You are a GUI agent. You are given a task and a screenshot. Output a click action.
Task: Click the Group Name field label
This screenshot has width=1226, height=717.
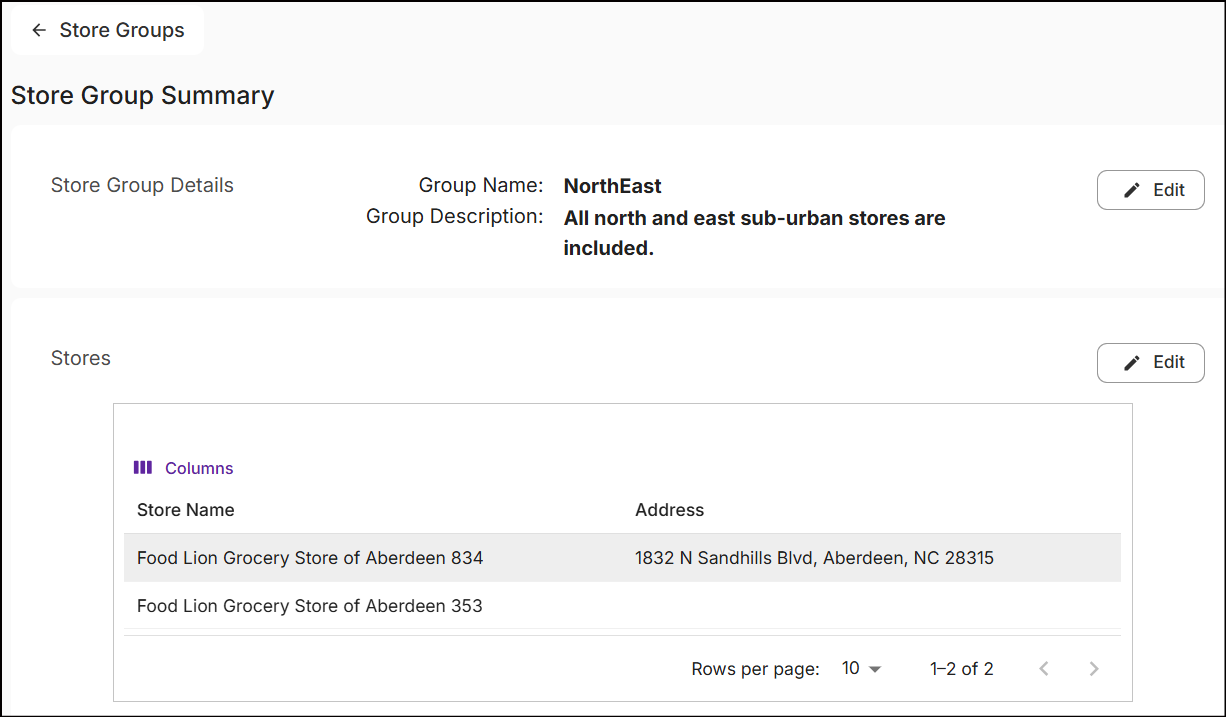point(481,185)
